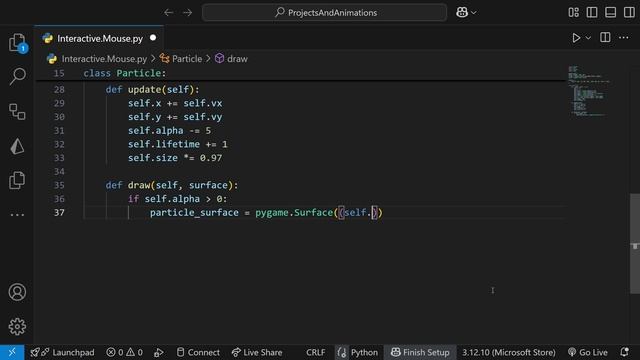This screenshot has height=360, width=640.
Task: Click draw method in the breadcrumb
Action: pyautogui.click(x=237, y=59)
